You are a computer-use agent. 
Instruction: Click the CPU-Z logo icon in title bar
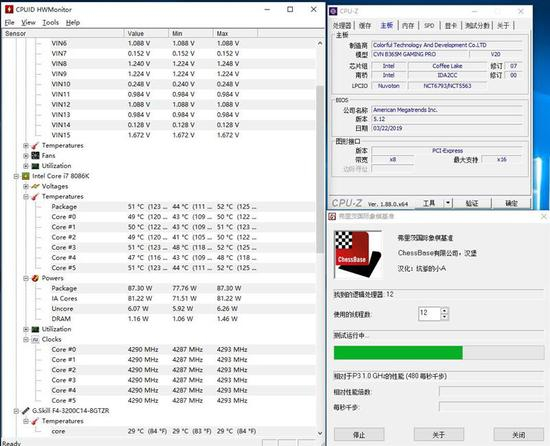coord(333,11)
